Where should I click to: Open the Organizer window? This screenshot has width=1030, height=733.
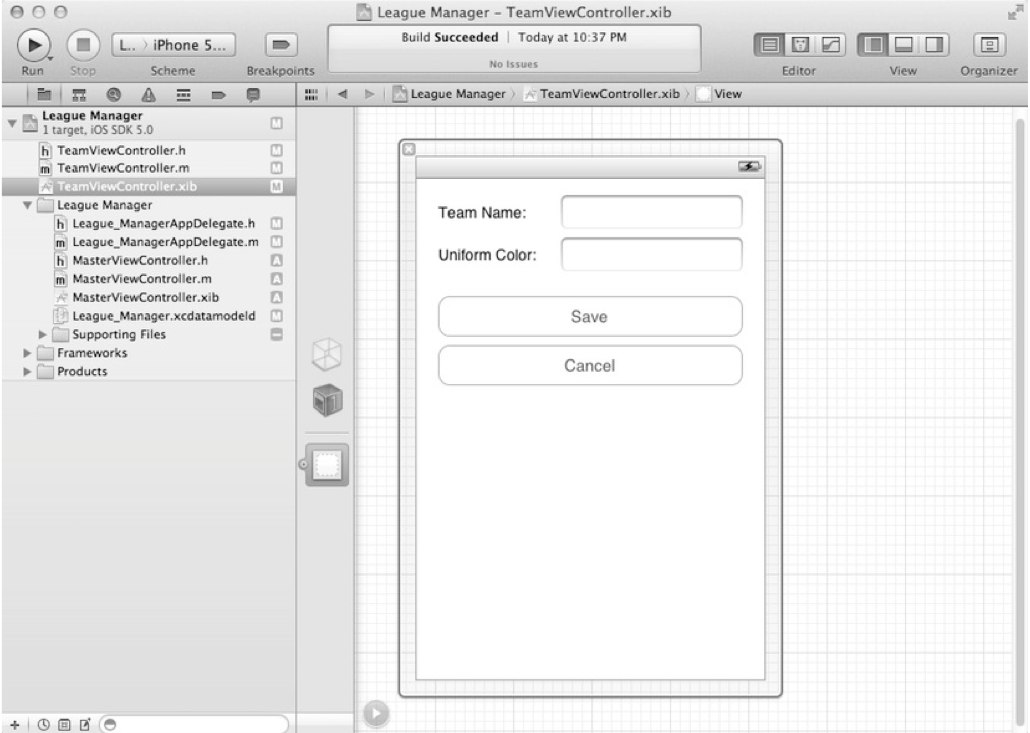click(989, 45)
